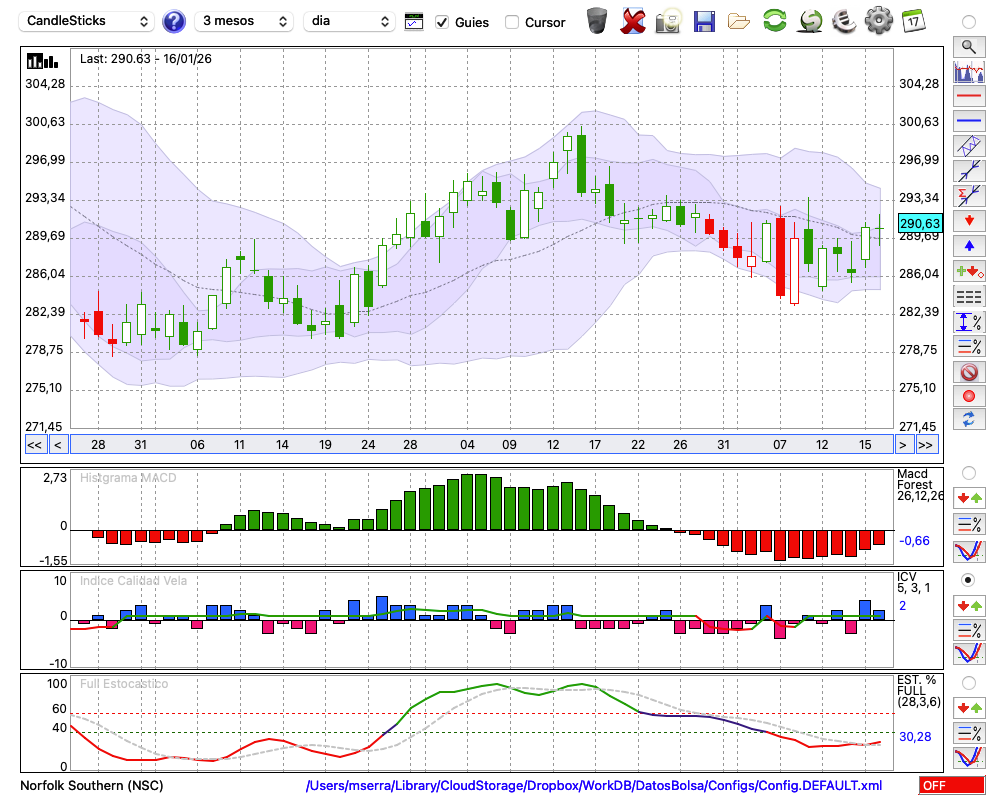Click the green refresh arrows icon
This screenshot has height=800, width=1000.
pyautogui.click(x=774, y=21)
